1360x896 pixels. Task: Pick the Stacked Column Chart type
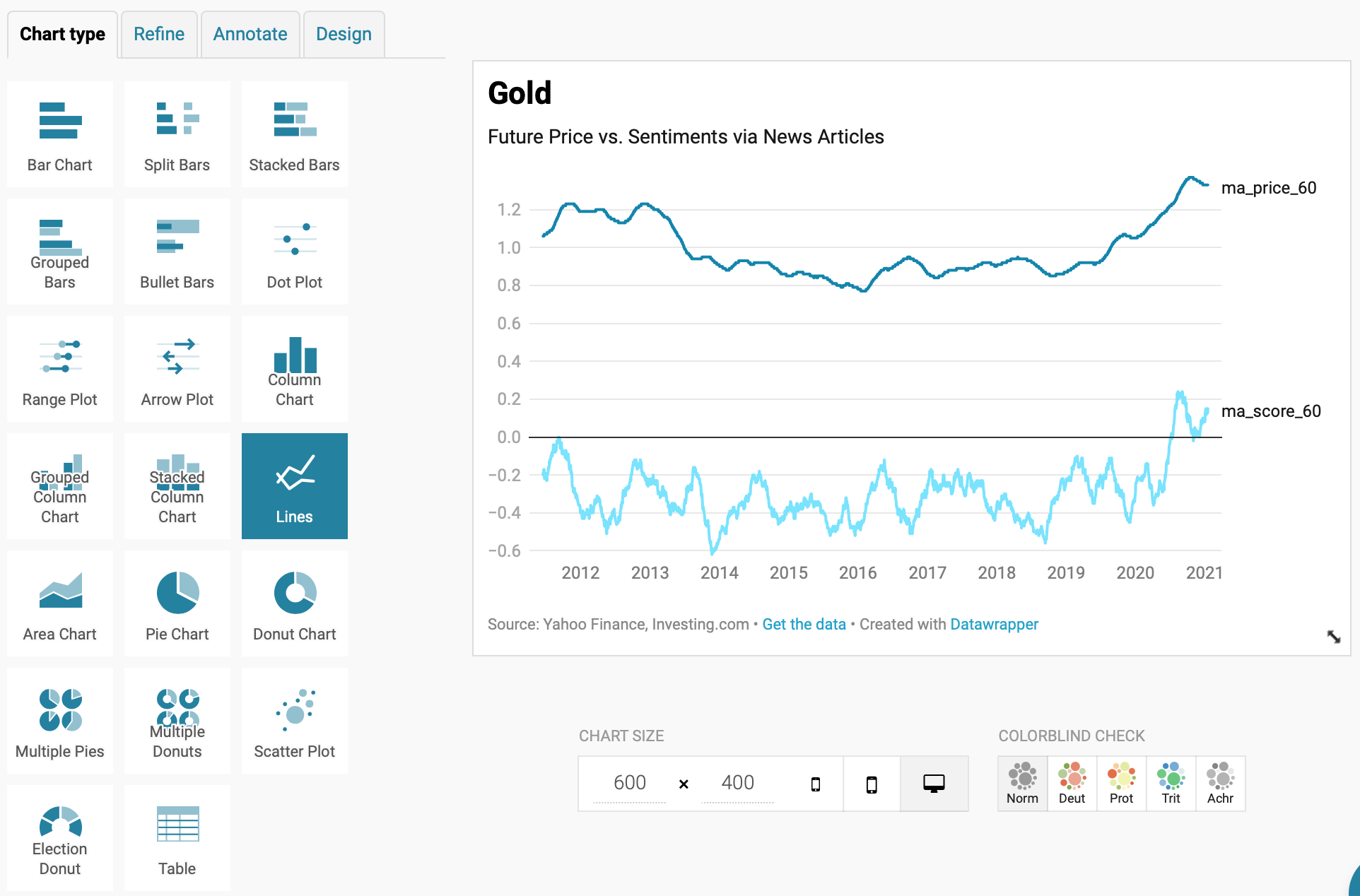[177, 486]
